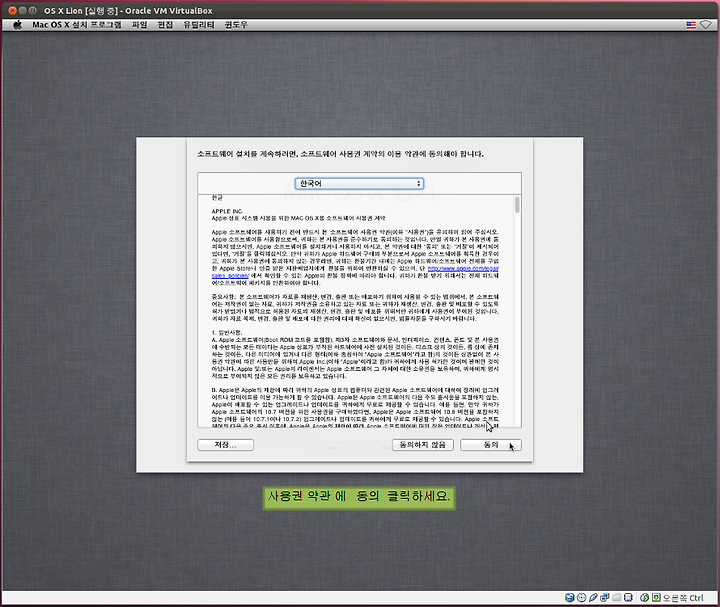This screenshot has width=720, height=607.
Task: Click the hard disk activity status icon
Action: pyautogui.click(x=569, y=597)
